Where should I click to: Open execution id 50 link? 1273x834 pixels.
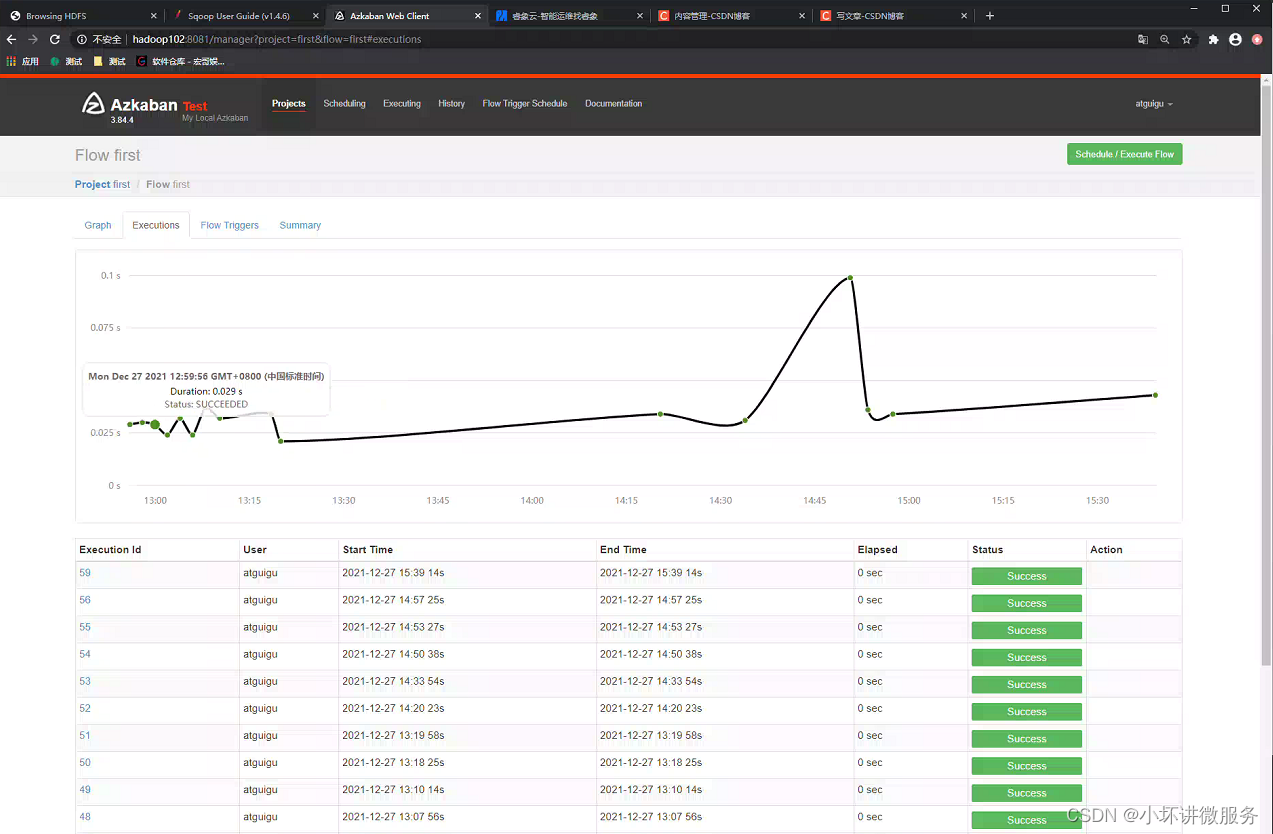pyautogui.click(x=85, y=762)
